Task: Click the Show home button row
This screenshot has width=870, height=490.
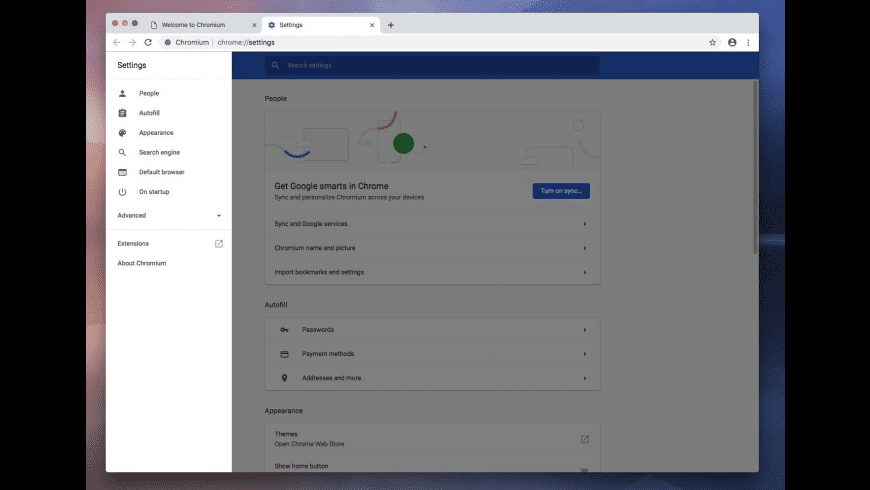Action: 432,466
